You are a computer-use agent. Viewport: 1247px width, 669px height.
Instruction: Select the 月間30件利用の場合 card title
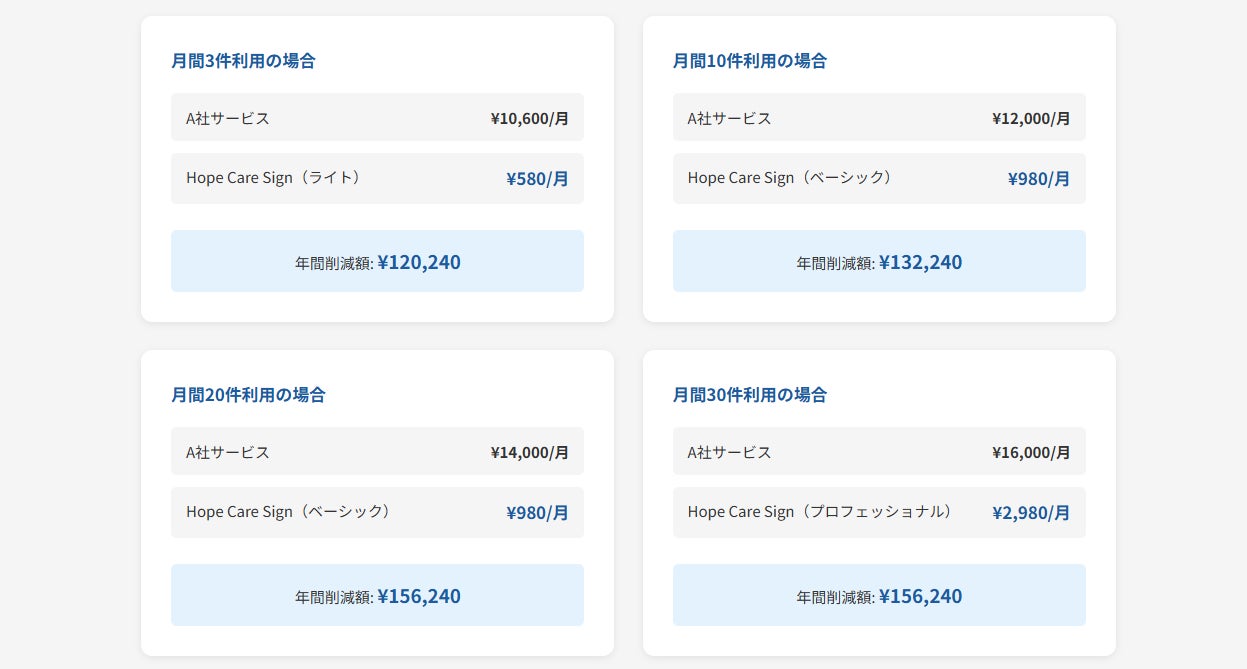749,395
